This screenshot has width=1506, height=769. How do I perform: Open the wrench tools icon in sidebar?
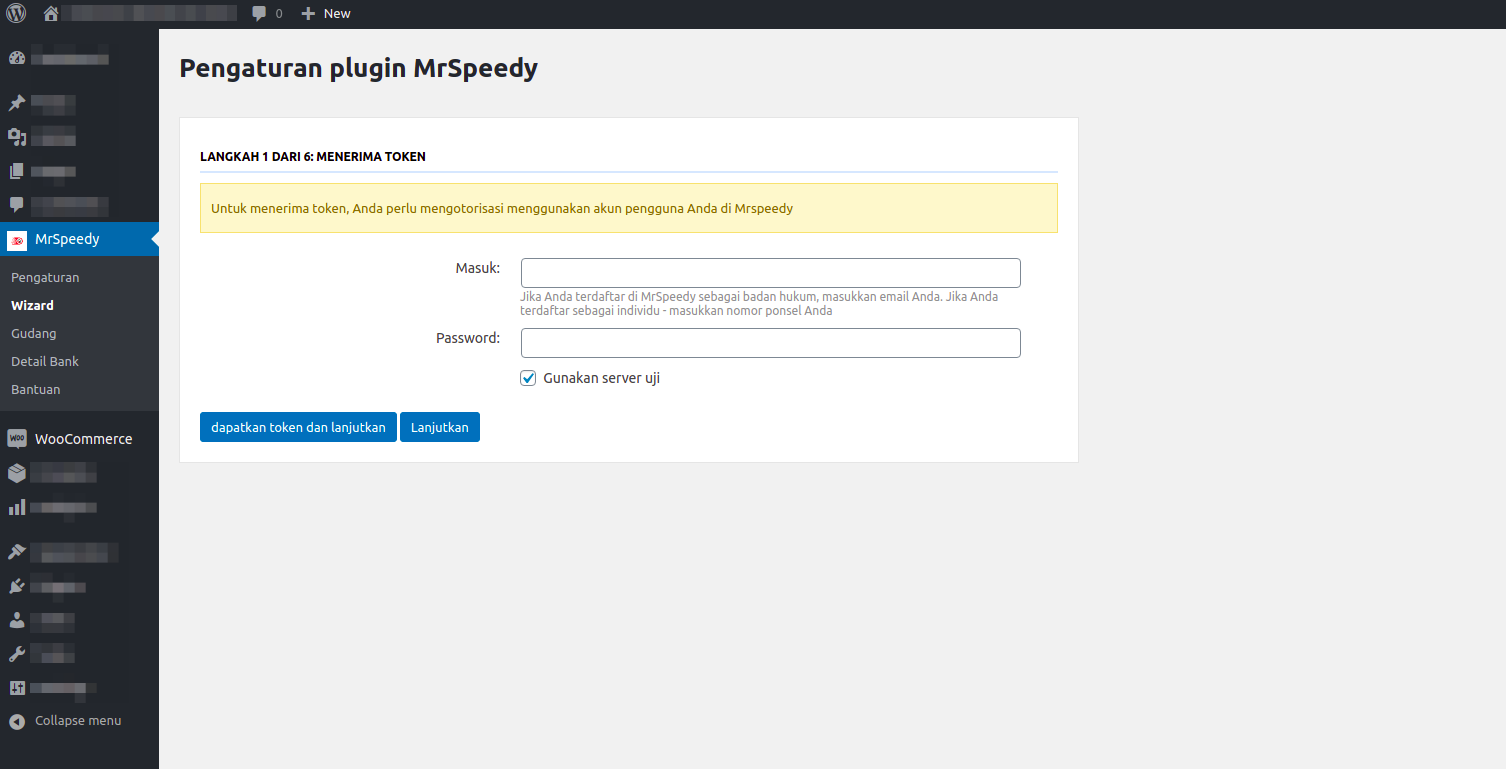click(x=17, y=654)
